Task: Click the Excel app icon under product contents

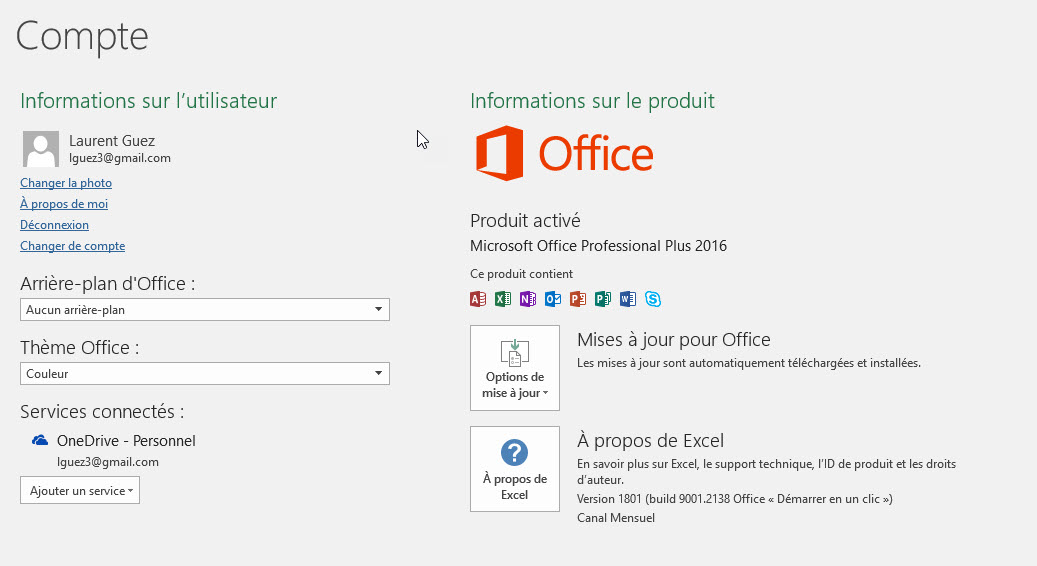Action: pyautogui.click(x=503, y=299)
